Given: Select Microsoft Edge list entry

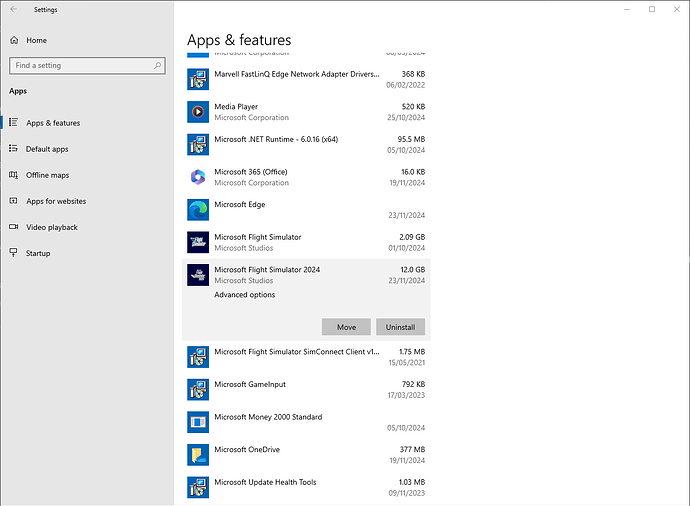Looking at the screenshot, I should [306, 209].
